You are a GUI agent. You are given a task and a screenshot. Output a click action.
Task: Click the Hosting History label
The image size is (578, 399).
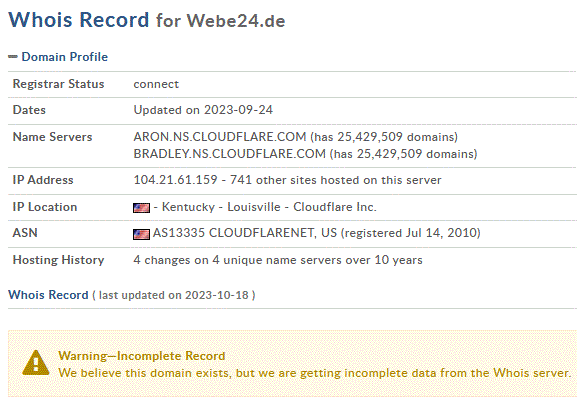59,260
